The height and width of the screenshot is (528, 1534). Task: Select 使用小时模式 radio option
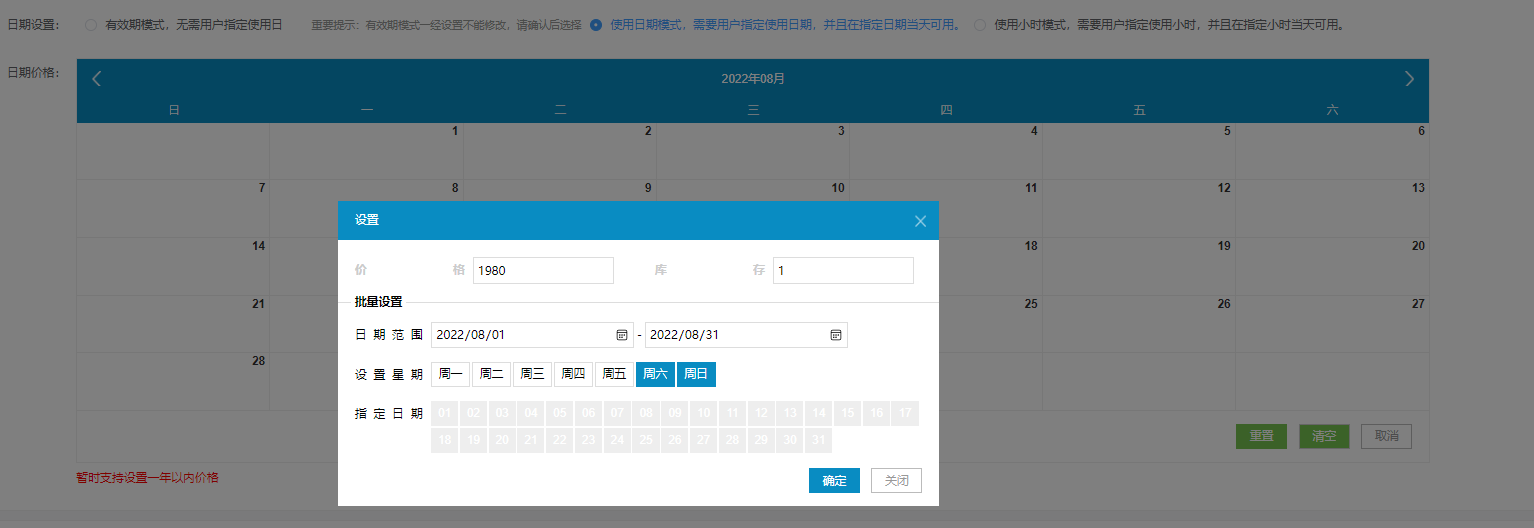[979, 25]
